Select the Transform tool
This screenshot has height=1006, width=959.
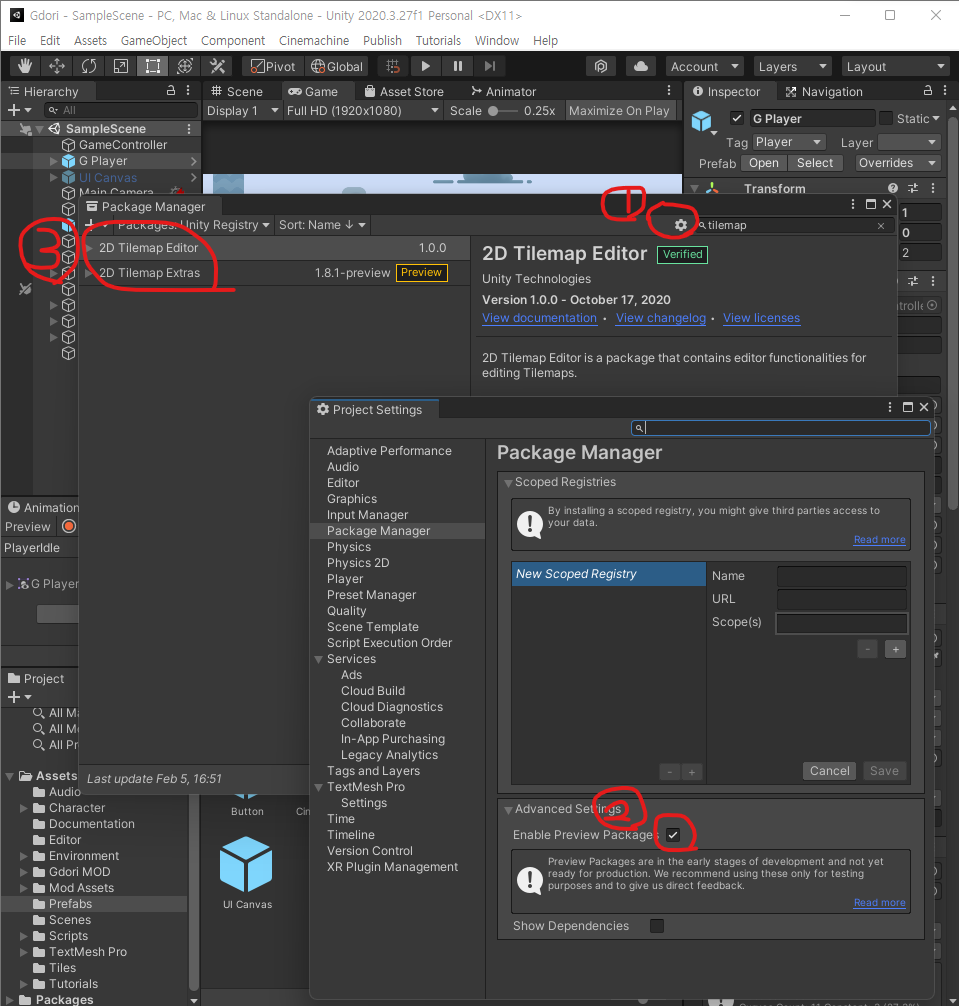pos(185,66)
